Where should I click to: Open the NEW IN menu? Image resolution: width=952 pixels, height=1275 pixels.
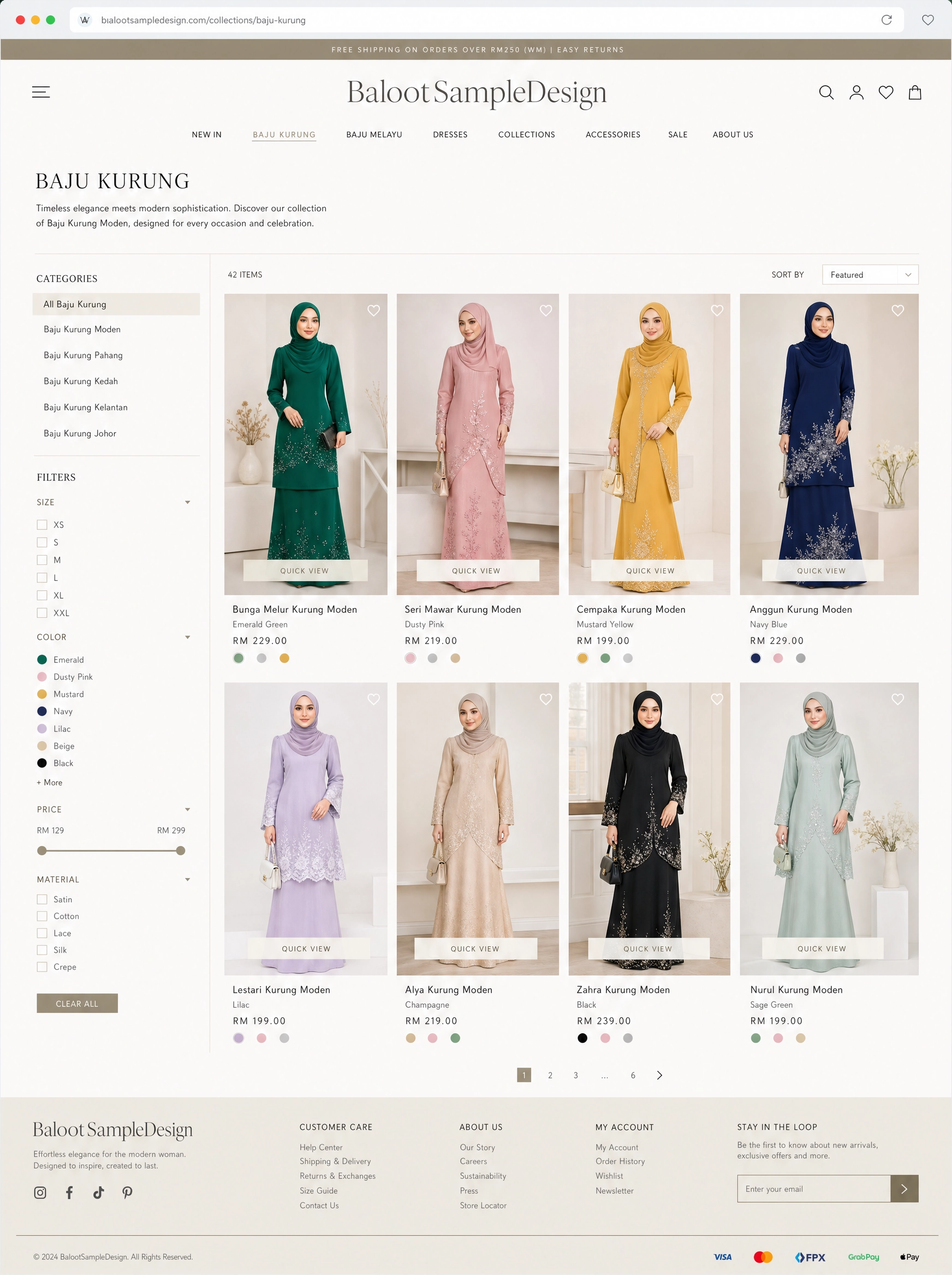tap(206, 135)
